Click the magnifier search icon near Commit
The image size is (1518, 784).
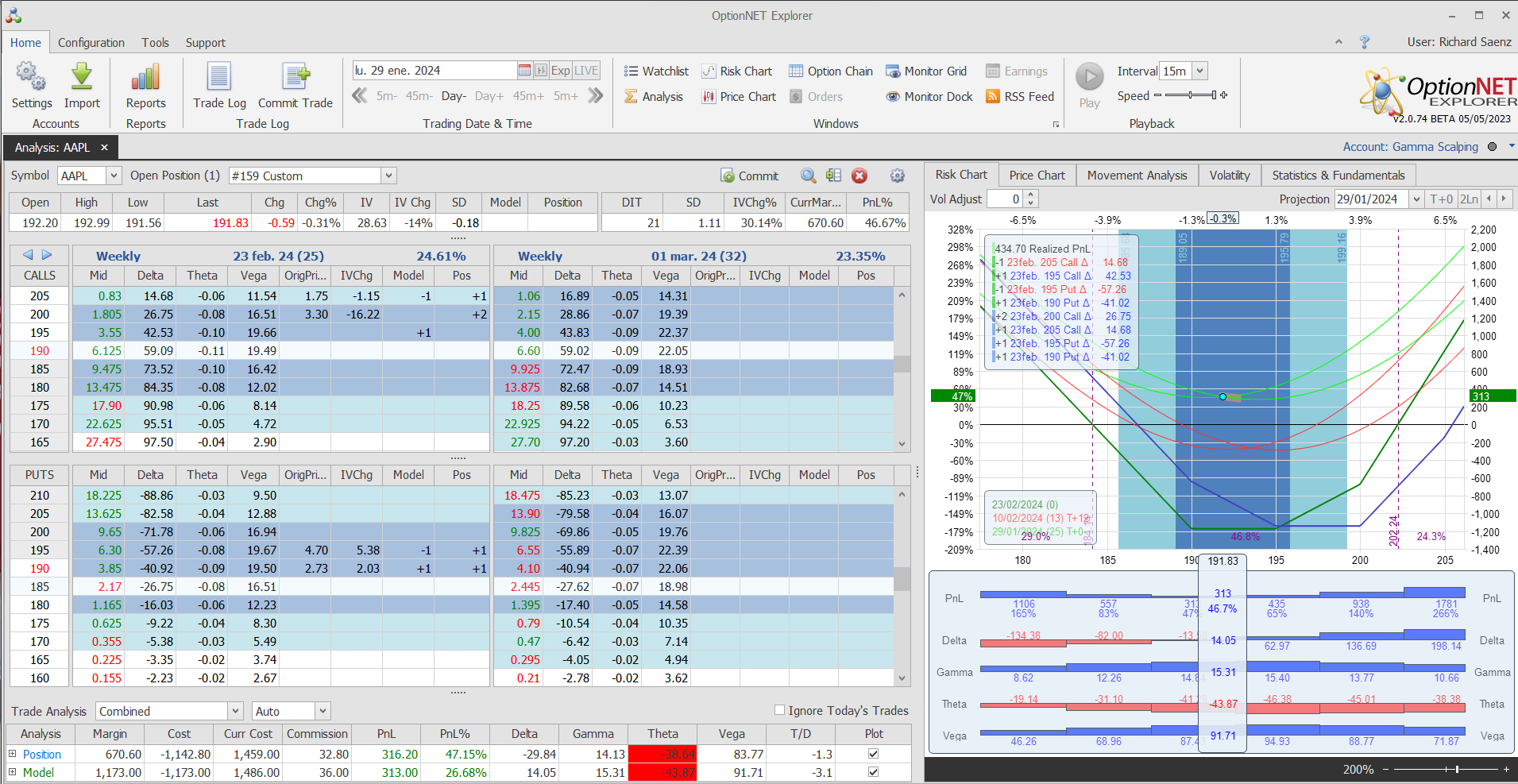pos(808,176)
